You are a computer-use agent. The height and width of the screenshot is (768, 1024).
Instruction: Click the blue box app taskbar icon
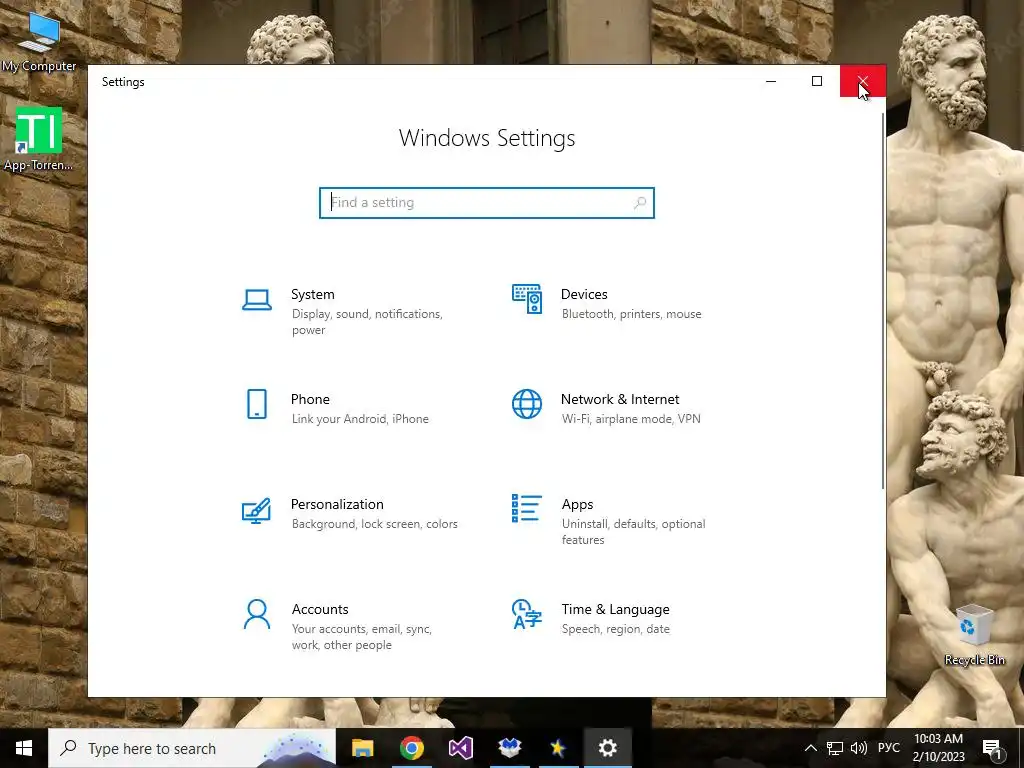pos(509,748)
